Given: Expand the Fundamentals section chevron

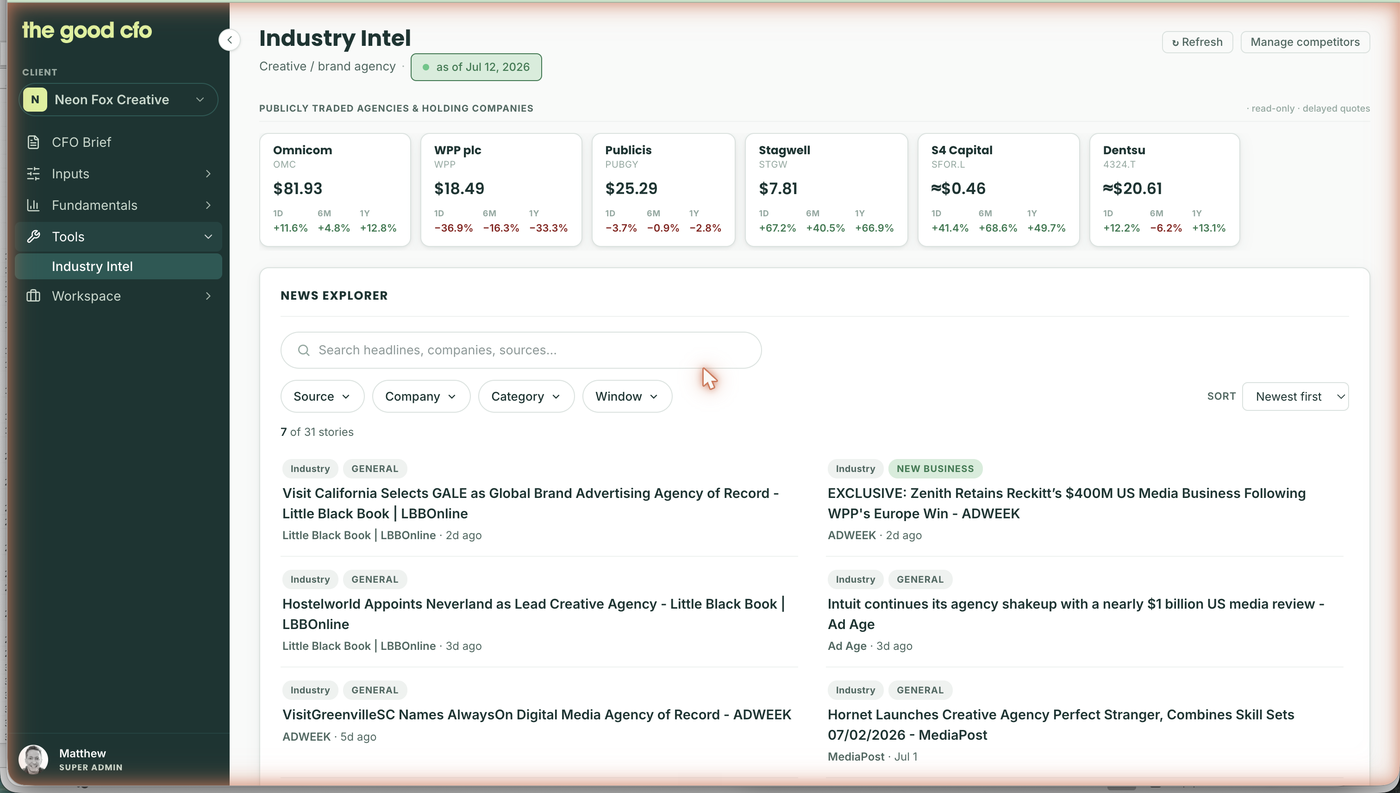Looking at the screenshot, I should [x=208, y=205].
